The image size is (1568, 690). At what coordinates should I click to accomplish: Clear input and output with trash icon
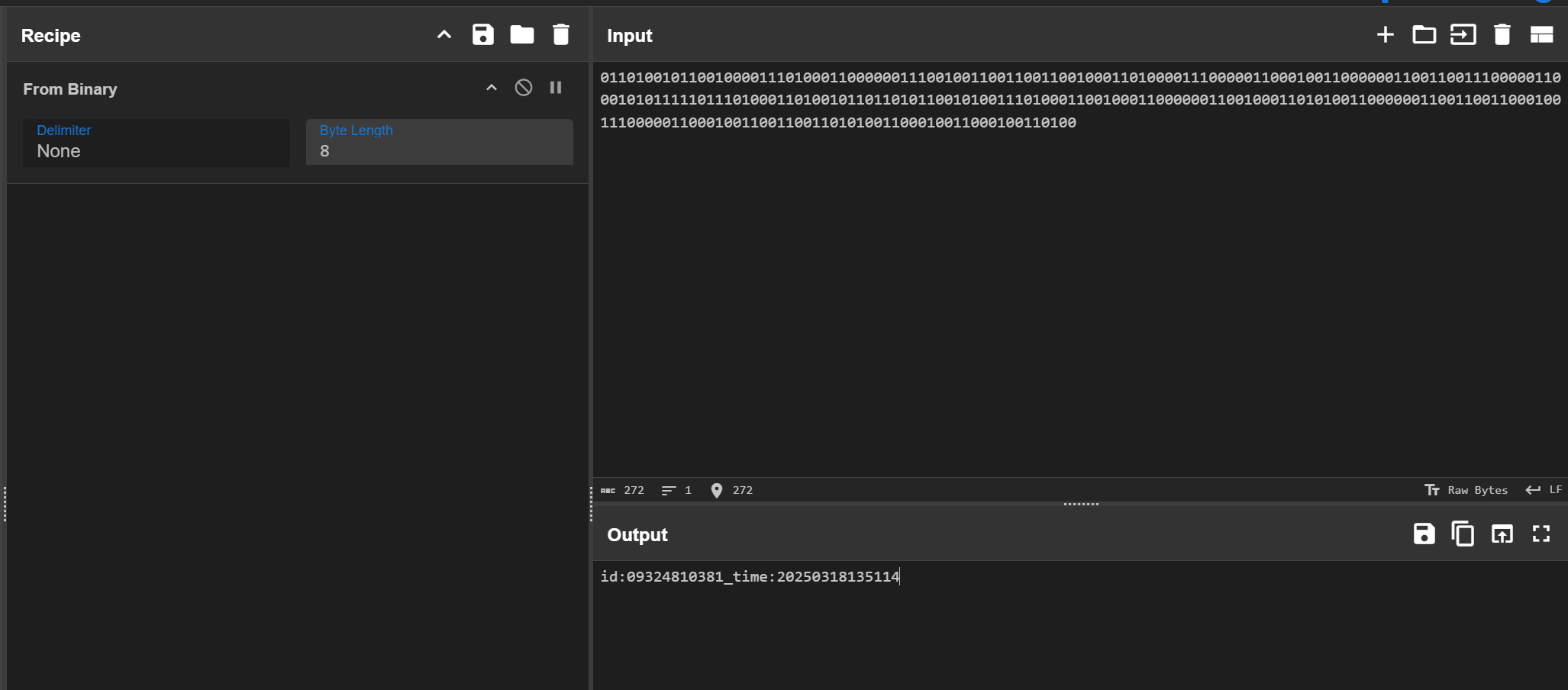[1502, 34]
